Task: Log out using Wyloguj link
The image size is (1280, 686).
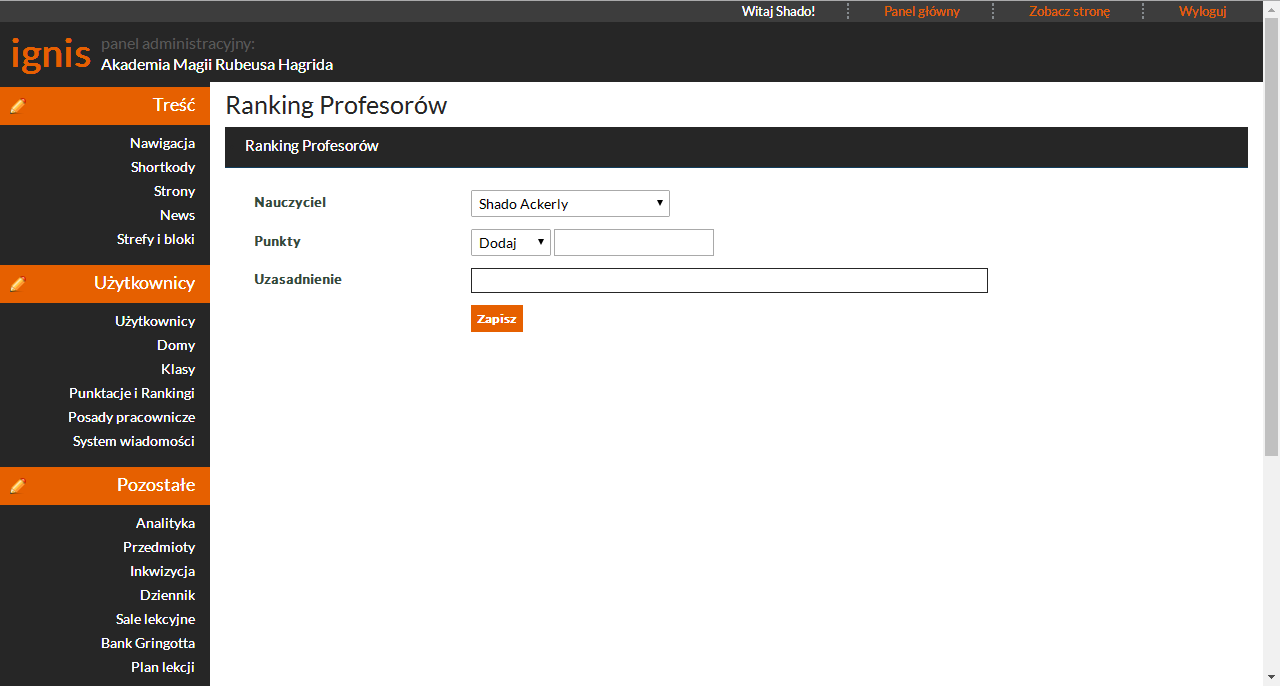Action: 1202,11
